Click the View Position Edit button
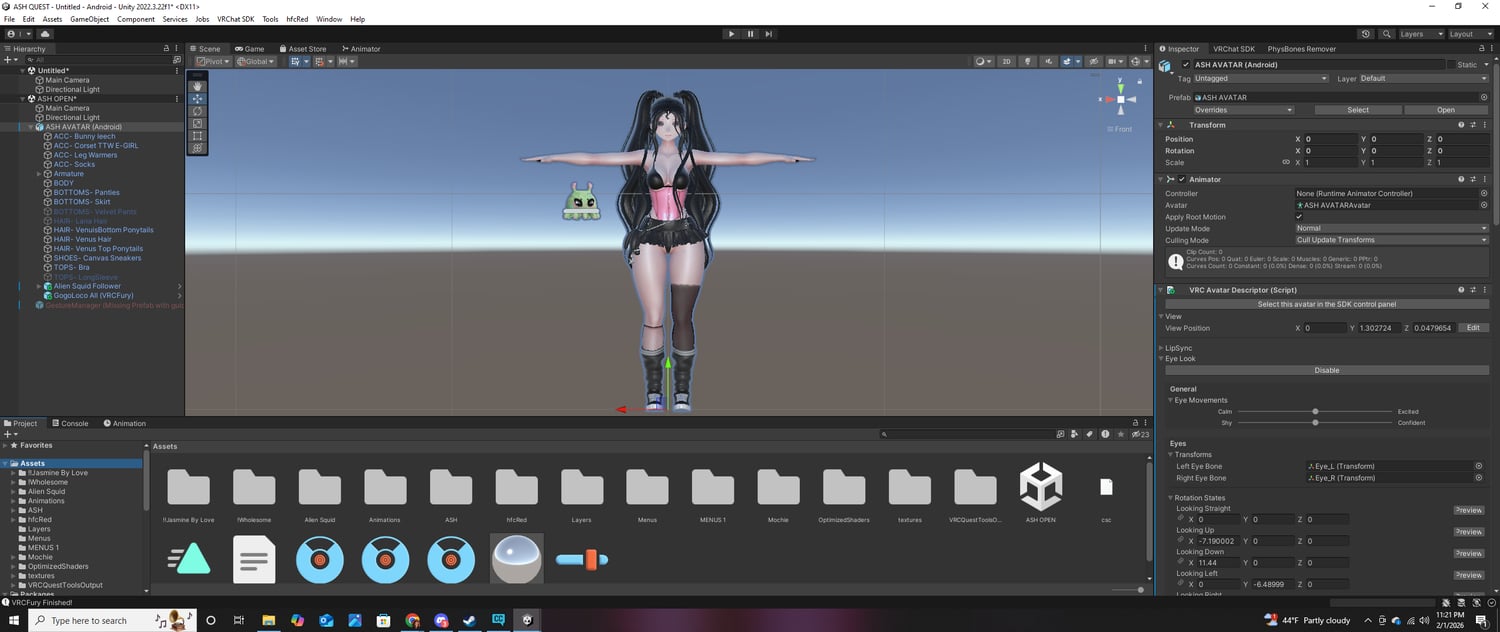Screen dimensions: 1500x632 click(1473, 328)
